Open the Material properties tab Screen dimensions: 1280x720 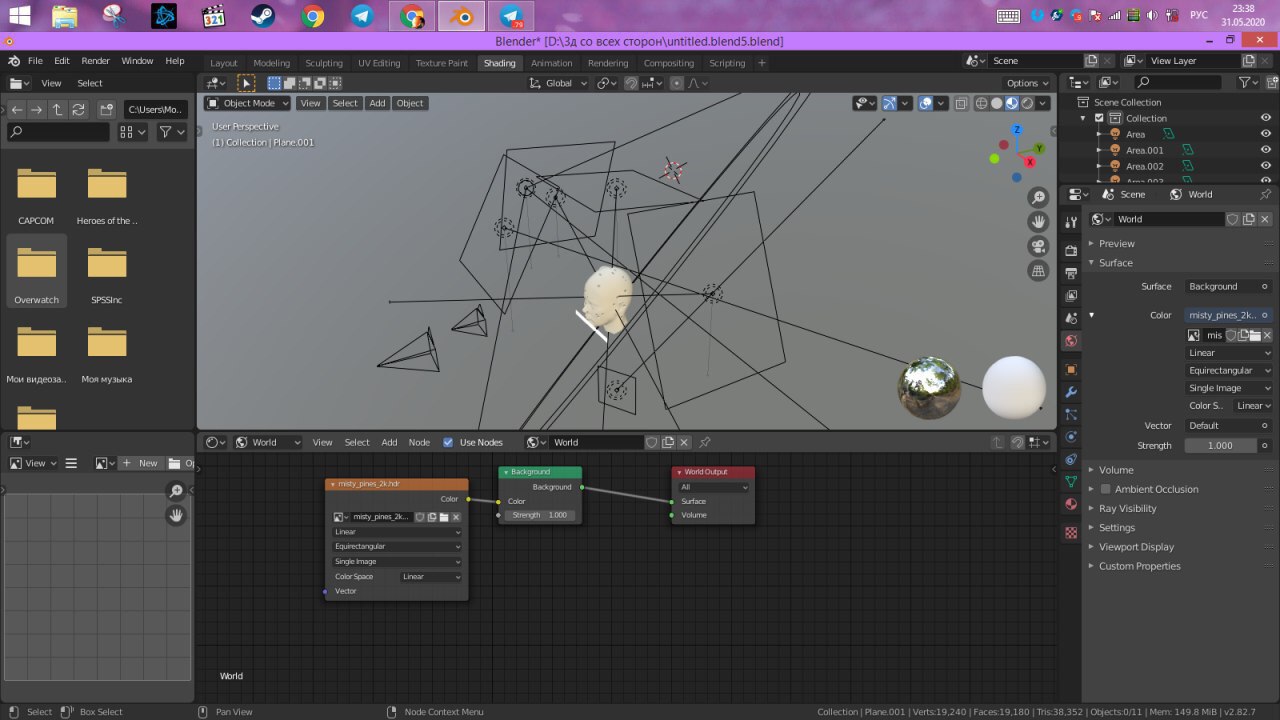coord(1071,505)
